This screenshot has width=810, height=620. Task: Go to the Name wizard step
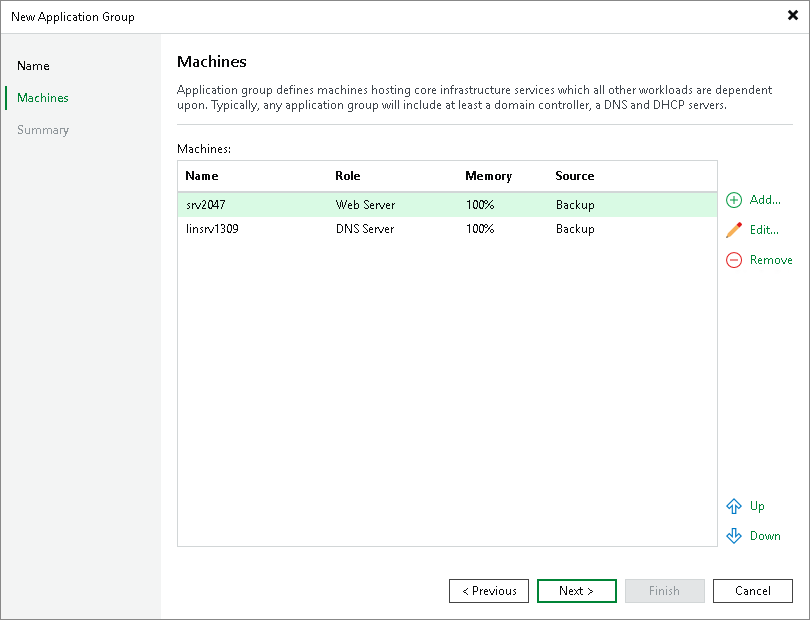(x=33, y=66)
